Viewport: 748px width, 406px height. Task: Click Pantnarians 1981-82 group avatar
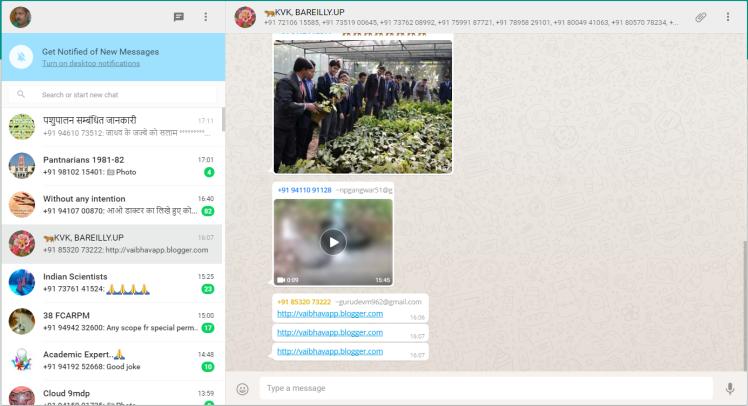coord(21,166)
